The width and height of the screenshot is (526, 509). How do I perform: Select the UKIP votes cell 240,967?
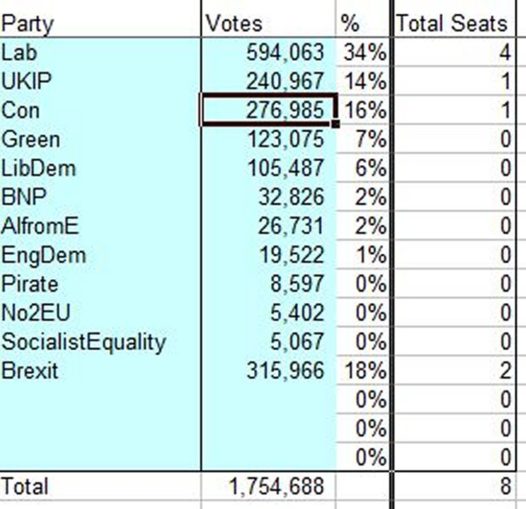[x=268, y=81]
